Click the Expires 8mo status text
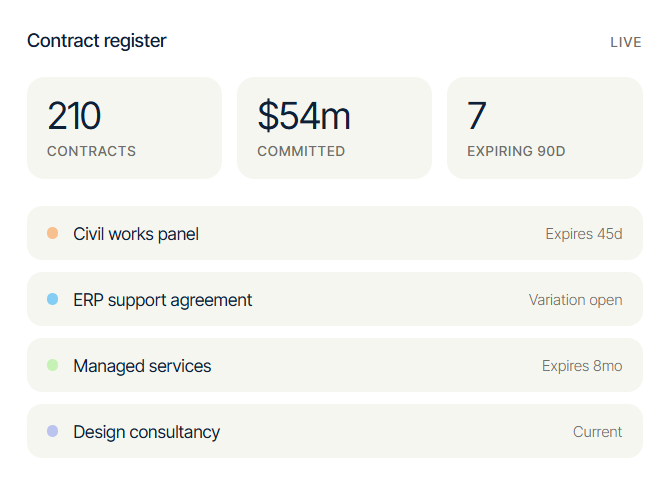Viewport: 671px width, 486px height. (x=582, y=366)
